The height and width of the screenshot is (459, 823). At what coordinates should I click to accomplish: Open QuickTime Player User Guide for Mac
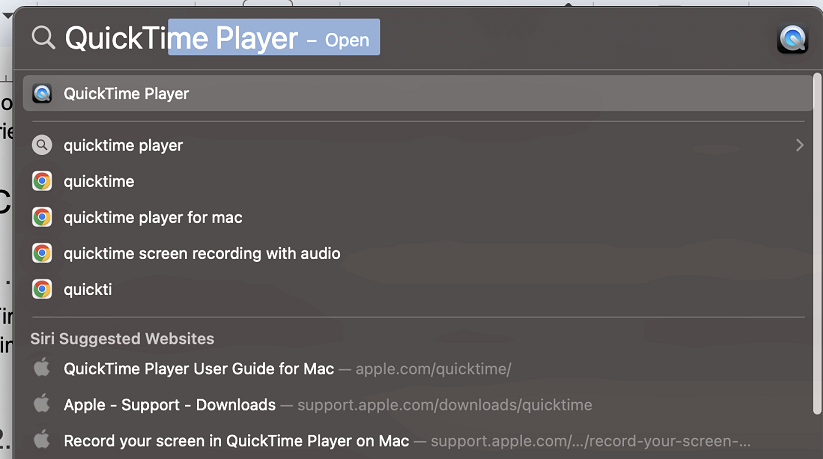pos(417,368)
